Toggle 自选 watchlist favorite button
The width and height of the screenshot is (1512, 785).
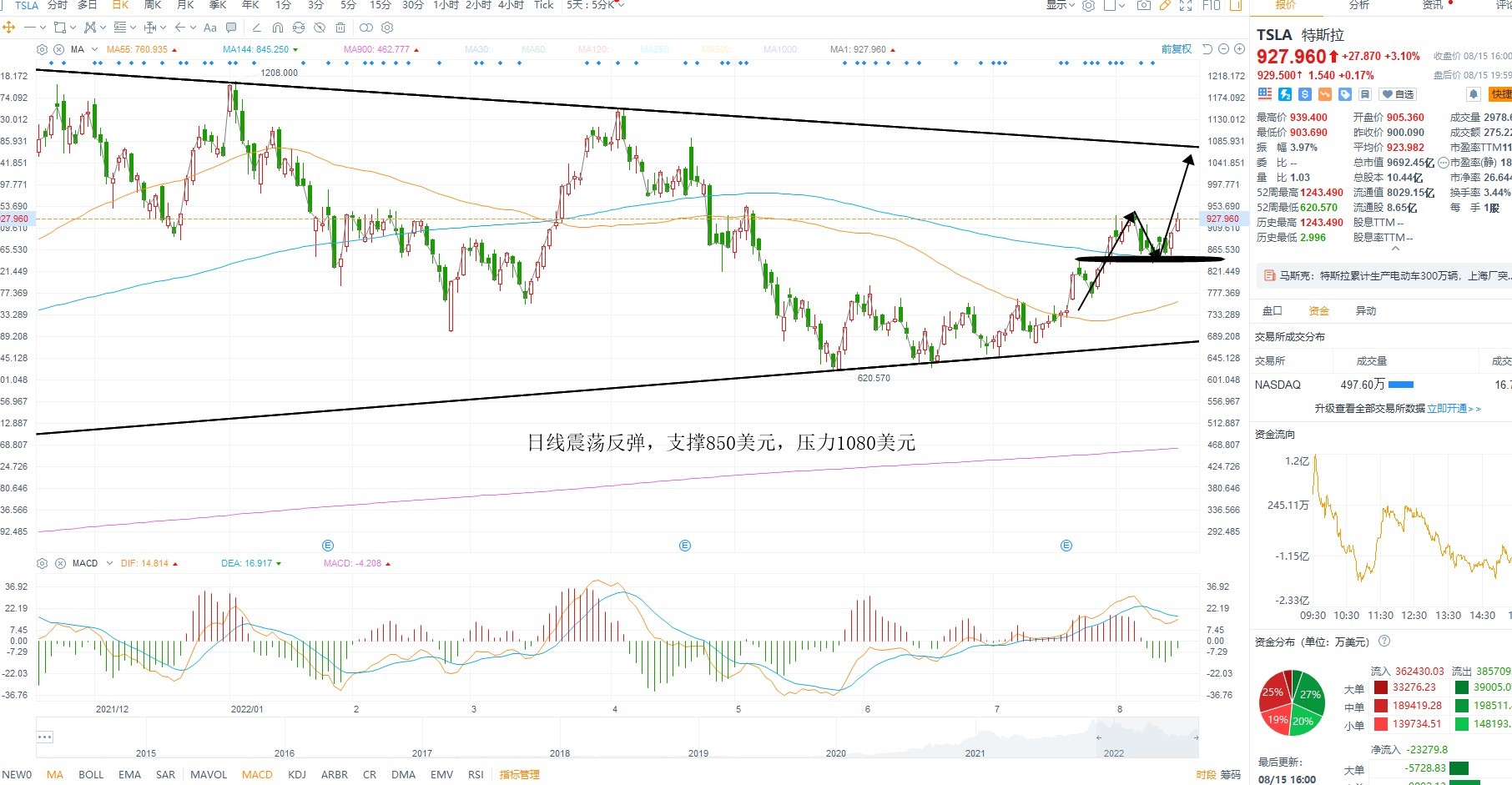(1398, 94)
